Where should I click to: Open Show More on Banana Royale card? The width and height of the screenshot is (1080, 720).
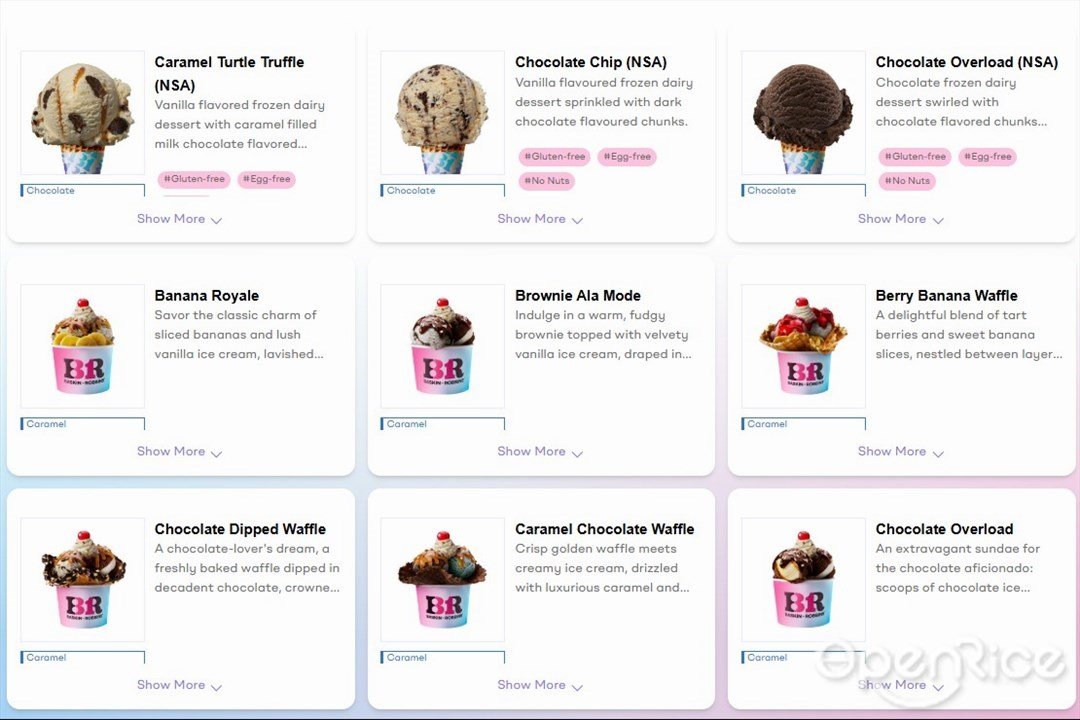click(179, 452)
